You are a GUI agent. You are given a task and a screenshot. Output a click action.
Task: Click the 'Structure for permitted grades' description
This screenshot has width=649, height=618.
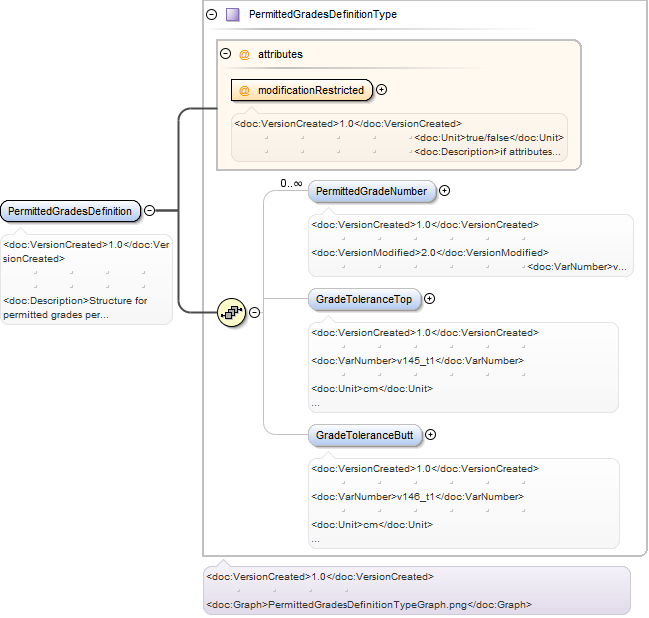(x=75, y=308)
